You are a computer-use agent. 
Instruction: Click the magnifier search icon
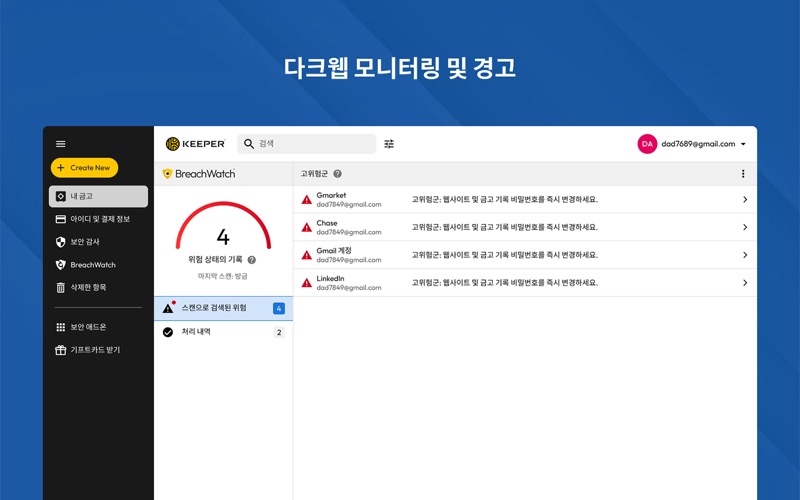click(249, 144)
